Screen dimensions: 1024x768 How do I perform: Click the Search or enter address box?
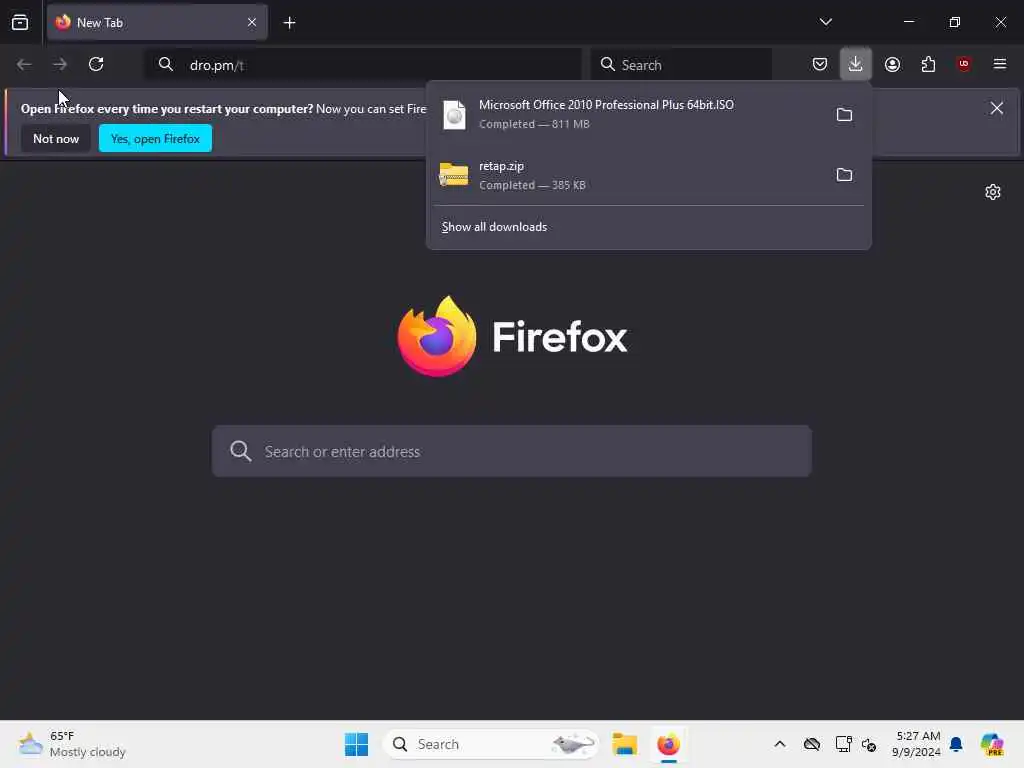coord(512,451)
